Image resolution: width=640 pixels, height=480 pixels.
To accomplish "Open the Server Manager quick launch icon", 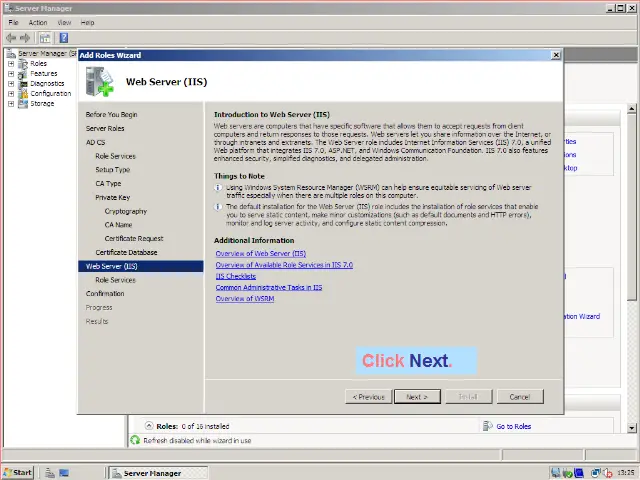I will tap(50, 473).
